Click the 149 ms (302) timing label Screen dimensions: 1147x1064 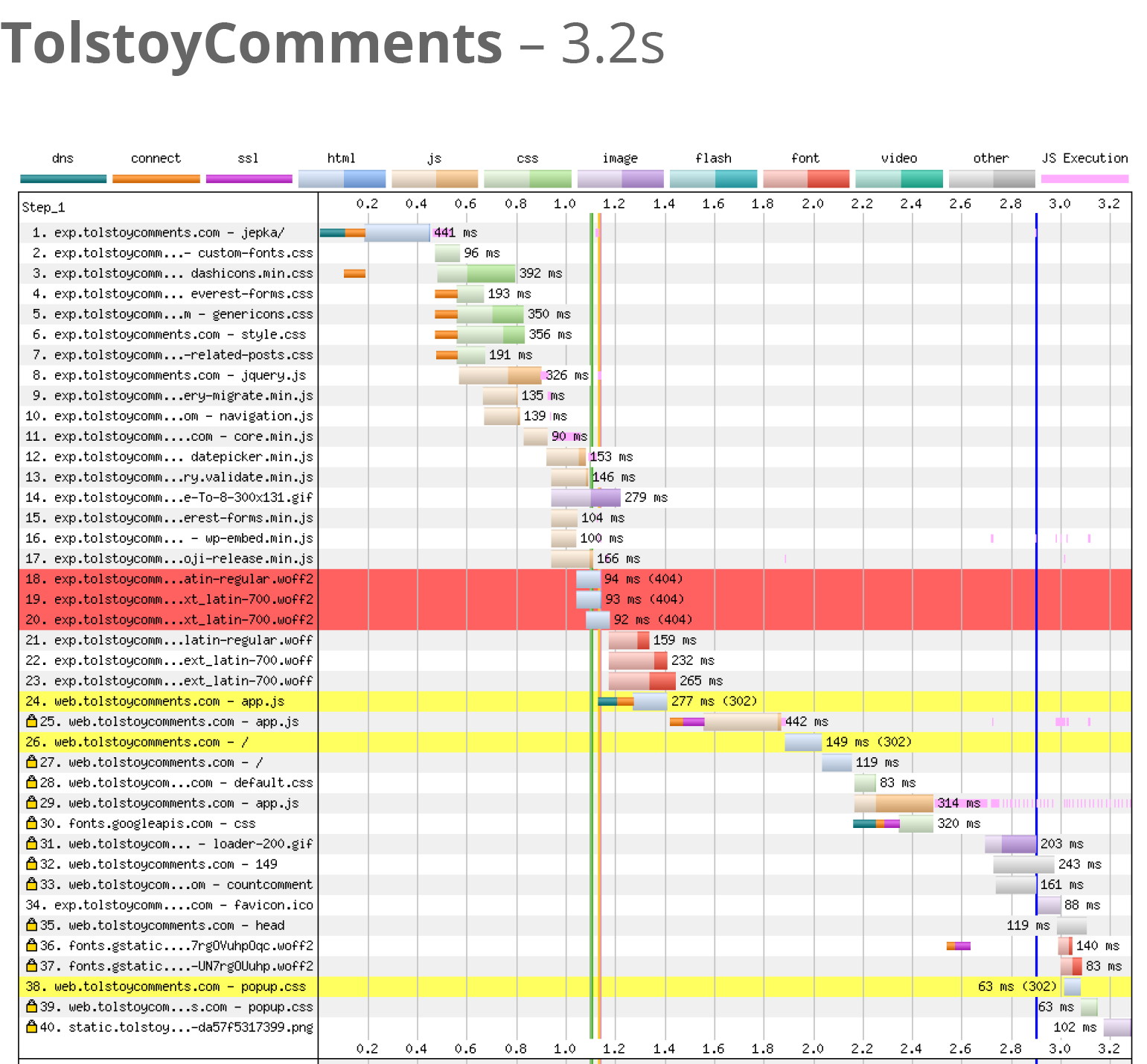[x=869, y=742]
